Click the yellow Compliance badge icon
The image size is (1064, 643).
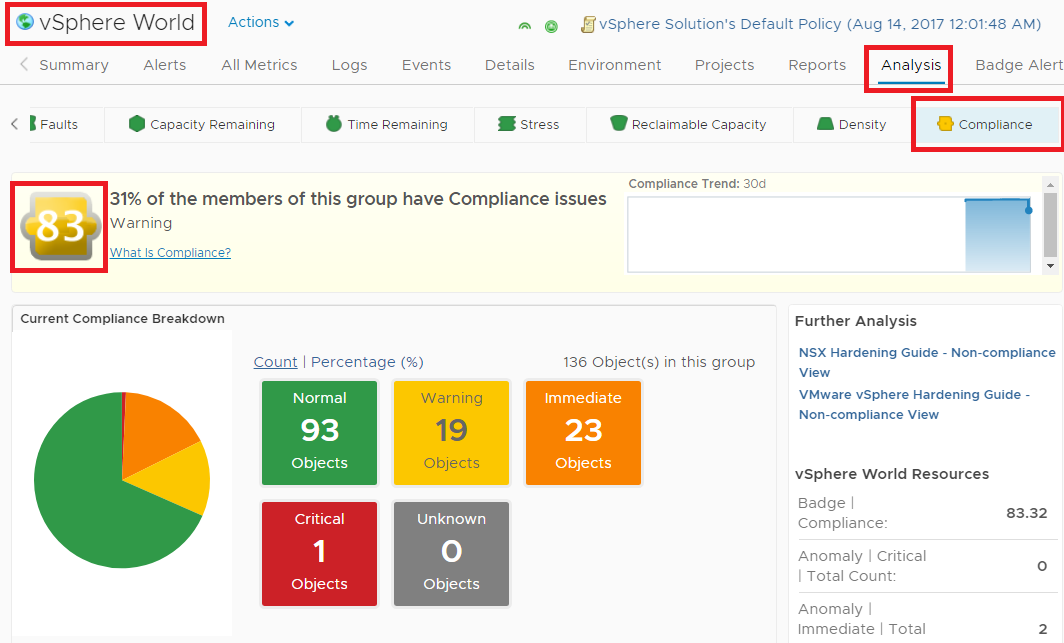tap(945, 123)
